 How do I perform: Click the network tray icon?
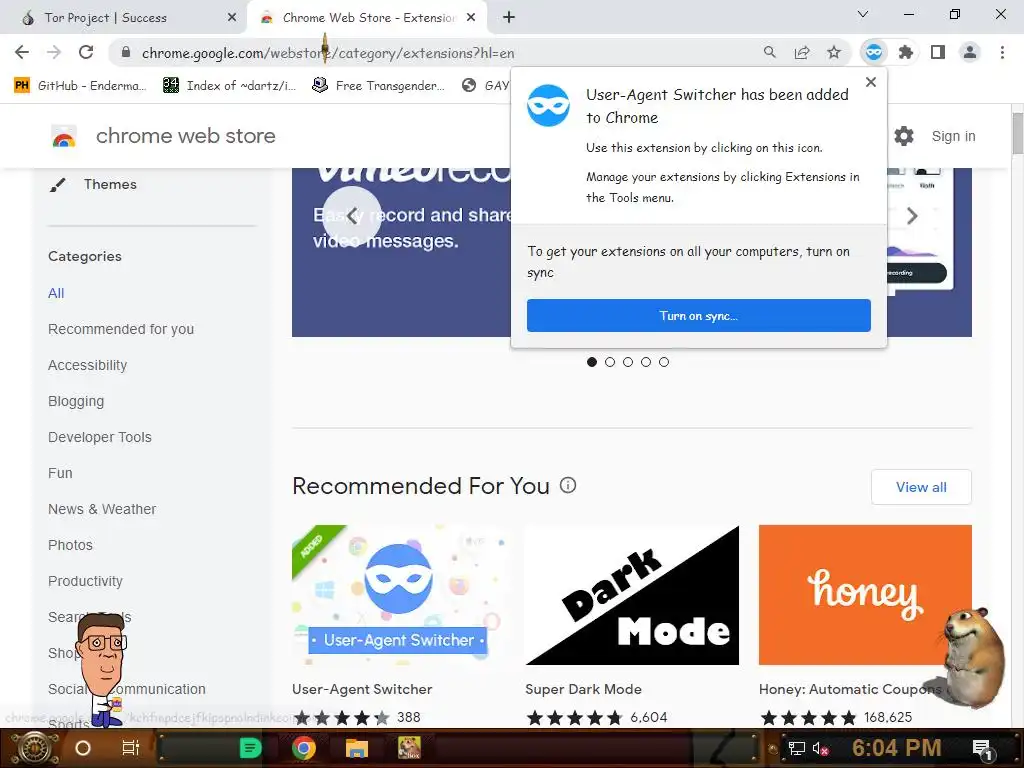point(797,748)
